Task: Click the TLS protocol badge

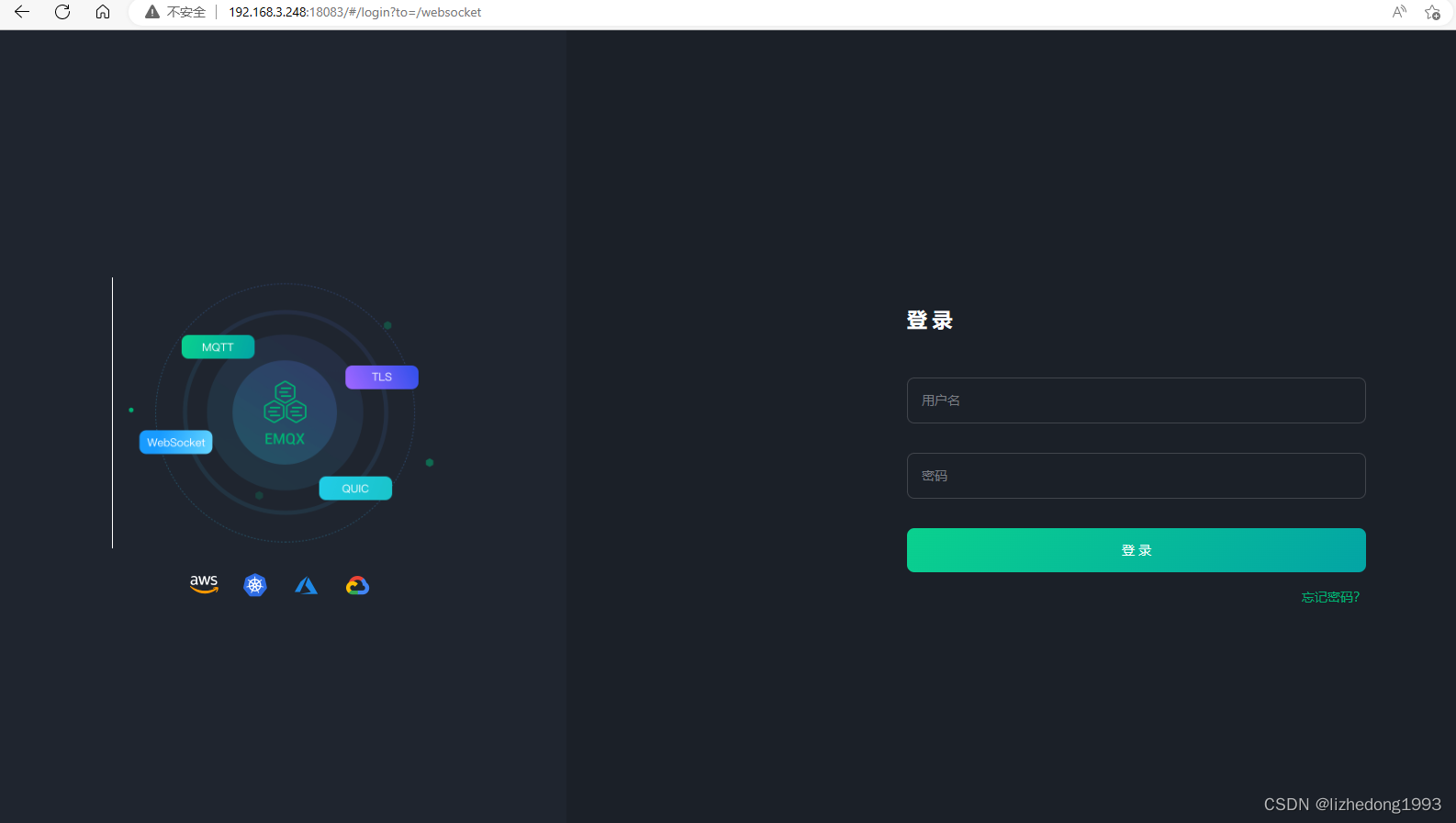Action: point(382,378)
